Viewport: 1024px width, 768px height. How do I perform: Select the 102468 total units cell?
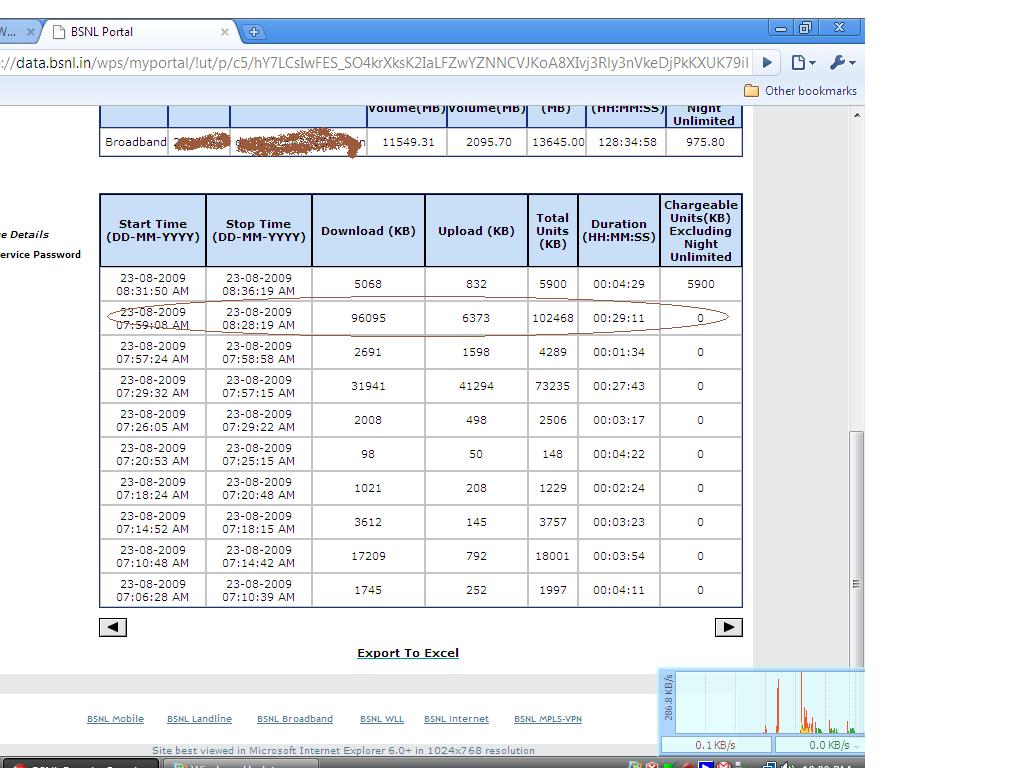click(552, 318)
